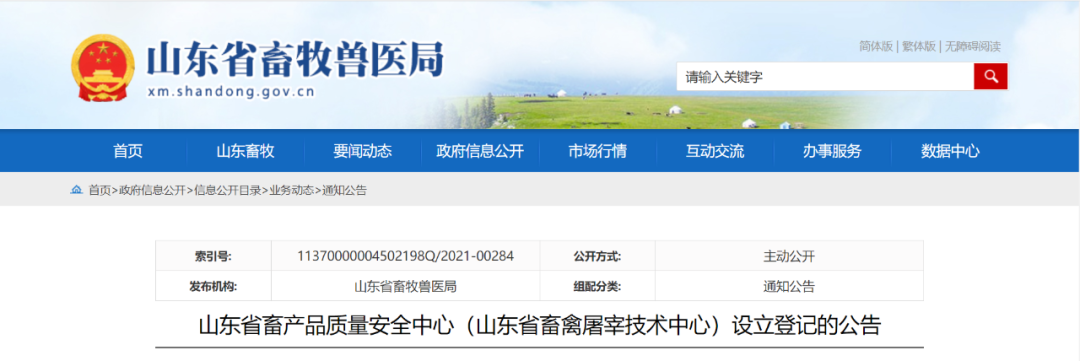Click the red search magnifier button
Viewport: 1080px width, 361px height.
(x=990, y=76)
